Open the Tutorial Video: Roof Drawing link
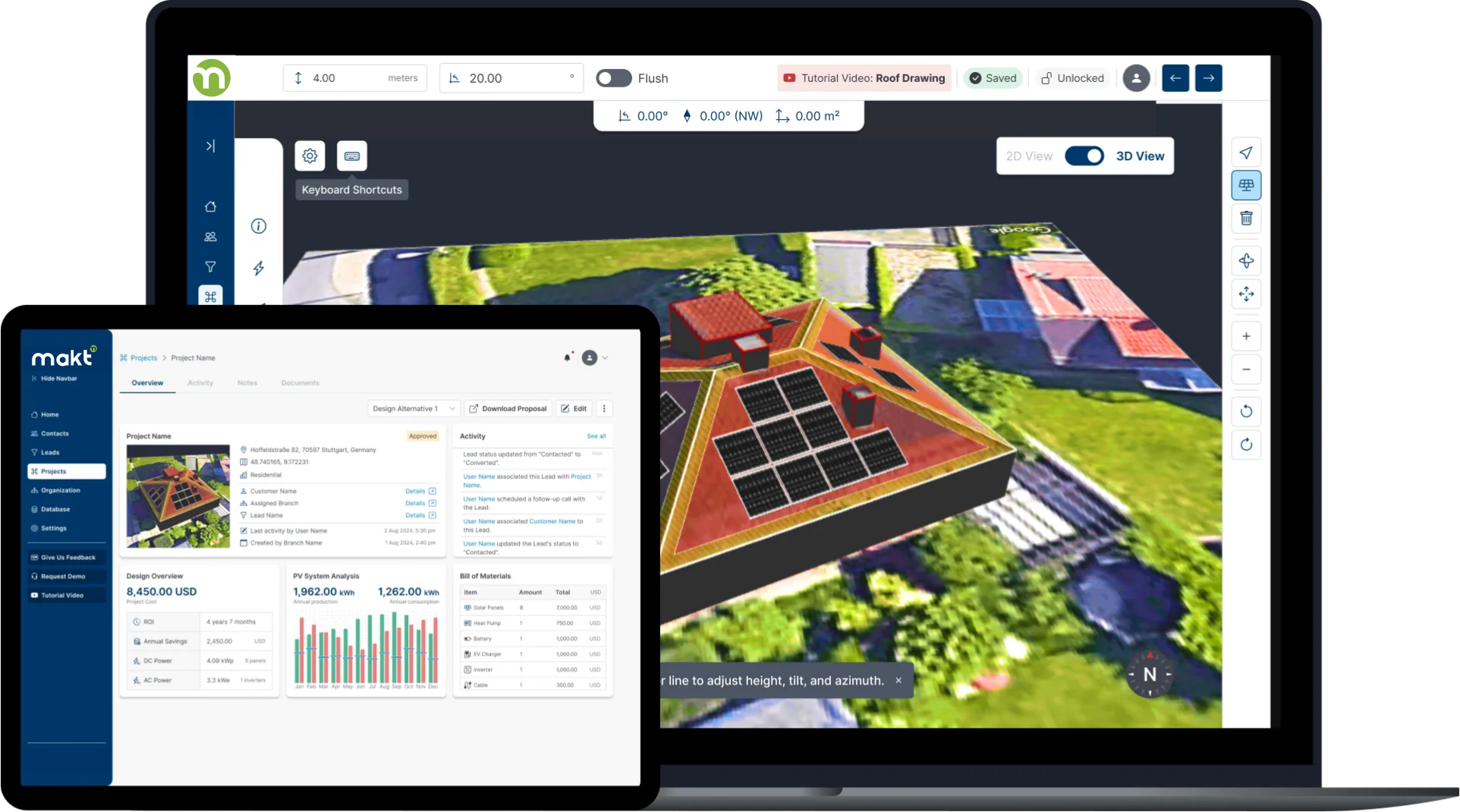This screenshot has height=812, width=1460. tap(864, 78)
